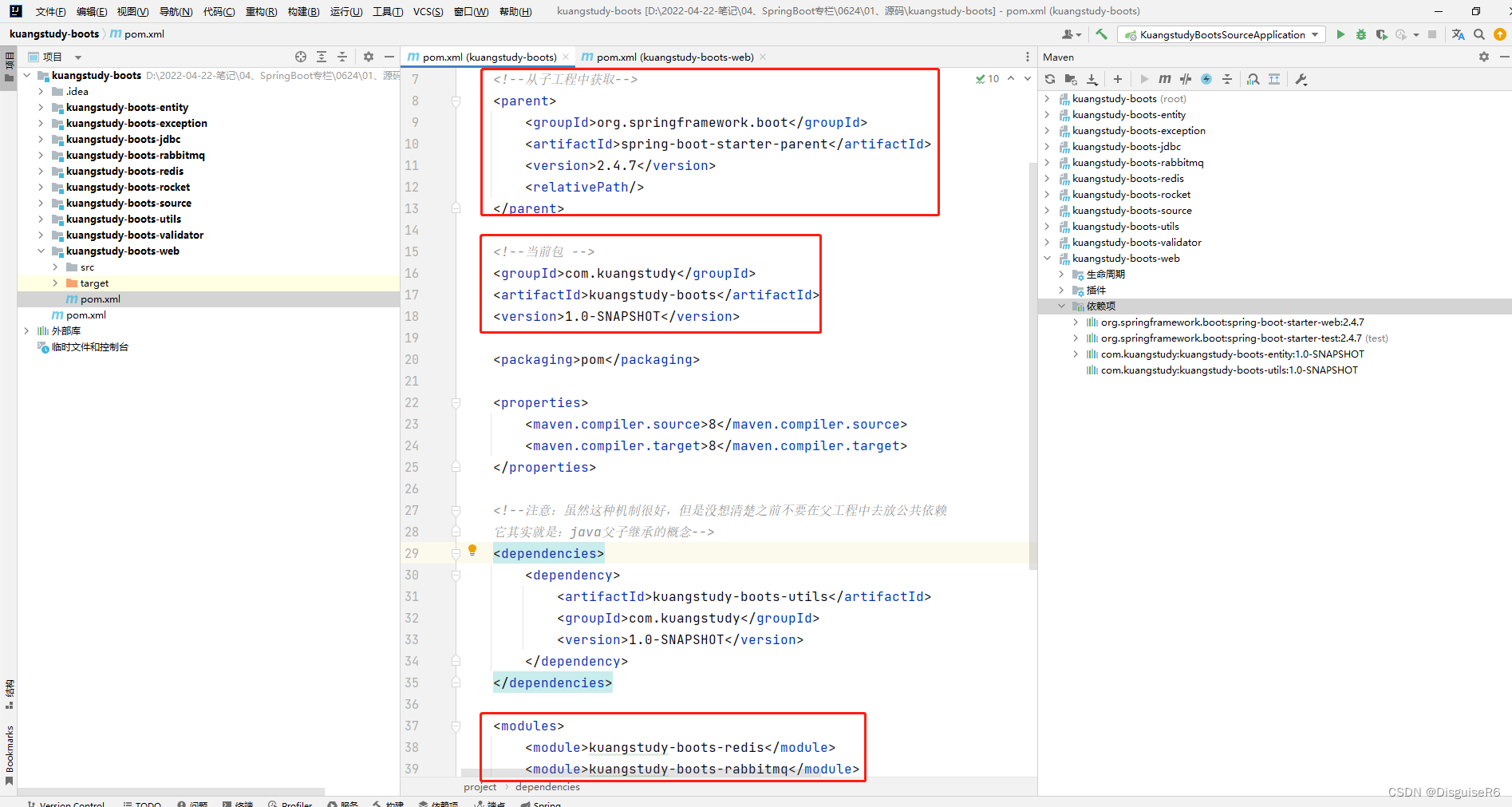Click the editor vertical scrollbar
Viewport: 1512px width, 807px height.
click(x=1033, y=367)
